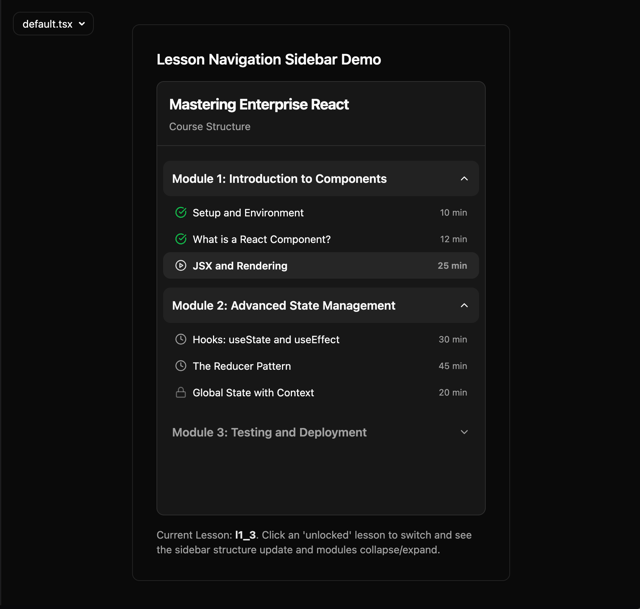Open the Setup and Environment lesson
The image size is (640, 609).
pos(321,213)
